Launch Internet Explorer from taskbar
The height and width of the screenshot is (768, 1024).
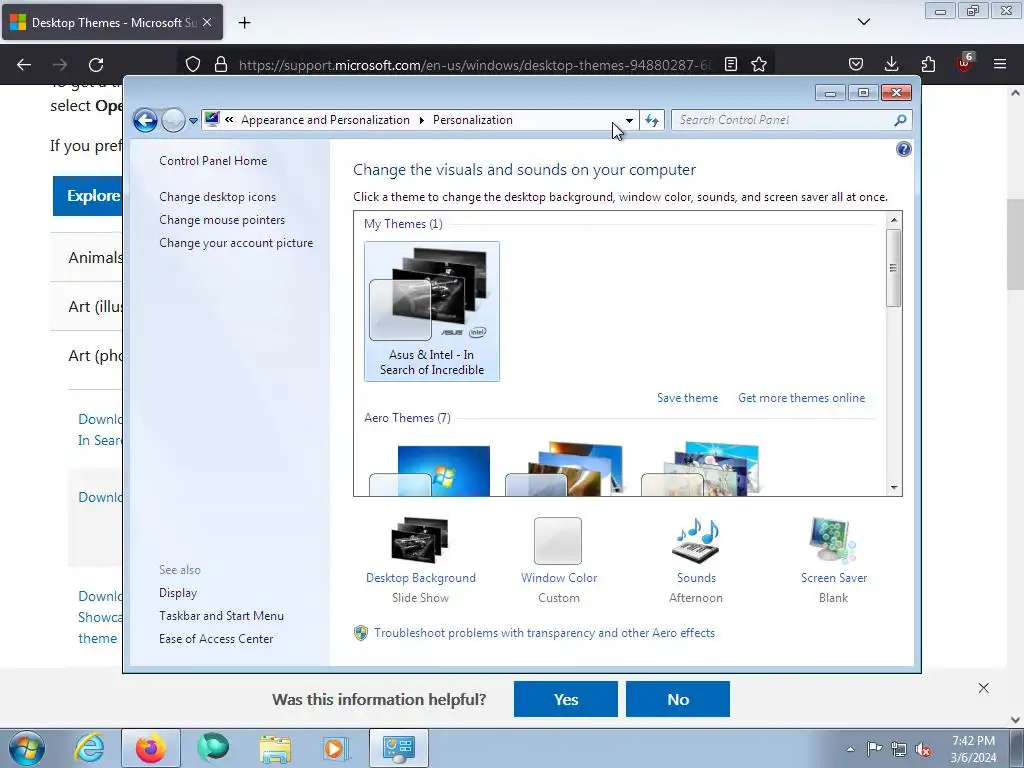click(89, 748)
